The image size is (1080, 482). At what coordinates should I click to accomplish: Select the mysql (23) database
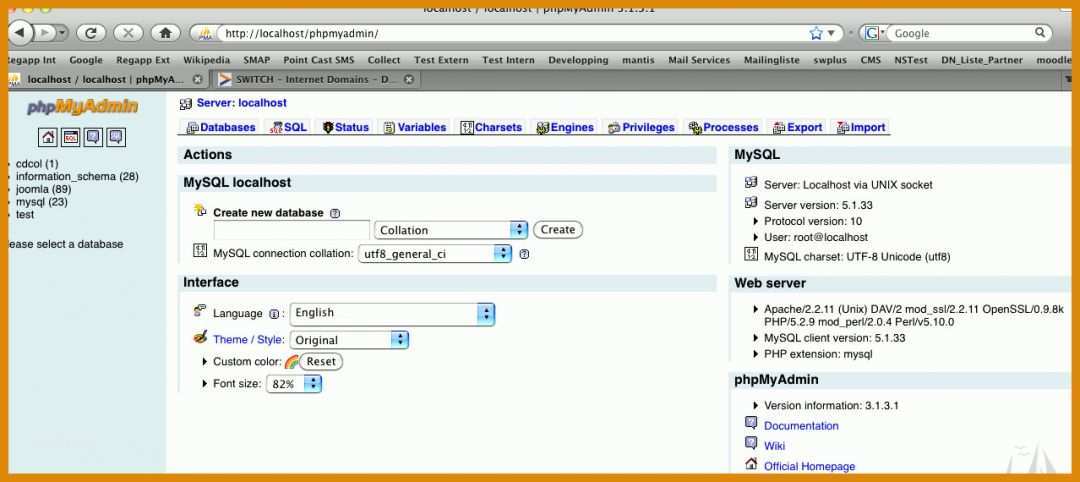coord(41,202)
